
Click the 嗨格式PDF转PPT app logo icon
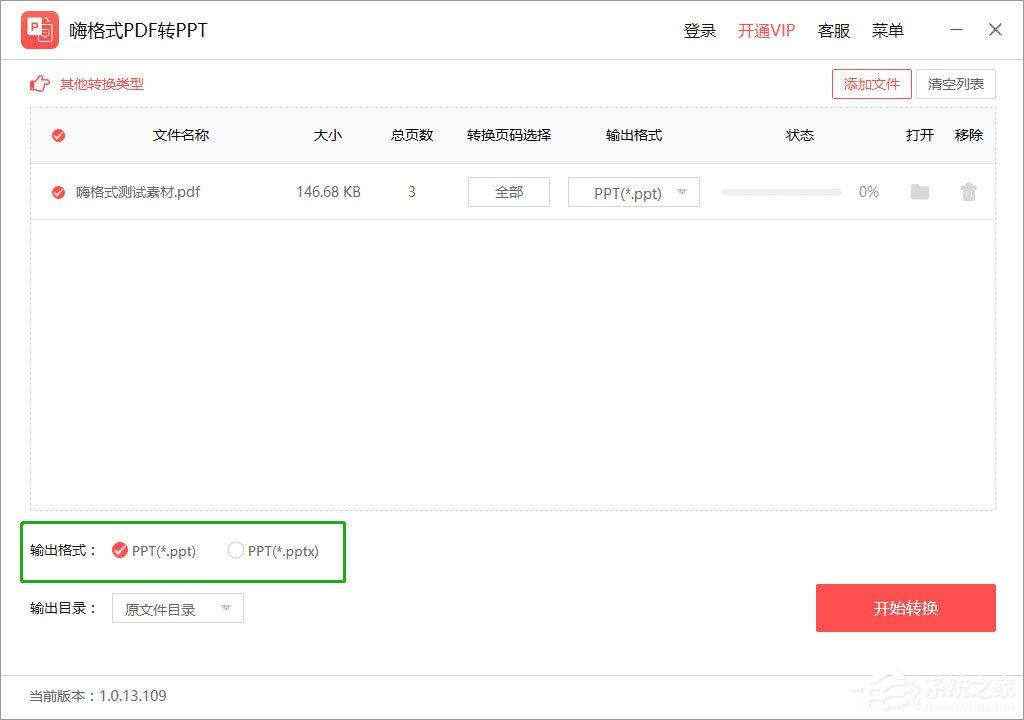pos(40,29)
